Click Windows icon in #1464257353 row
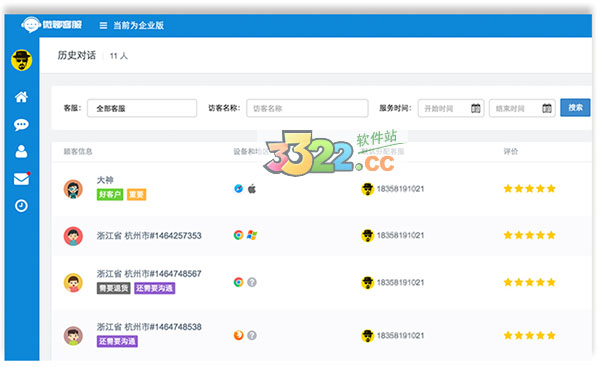Viewport: 600px width, 367px height. pyautogui.click(x=252, y=235)
